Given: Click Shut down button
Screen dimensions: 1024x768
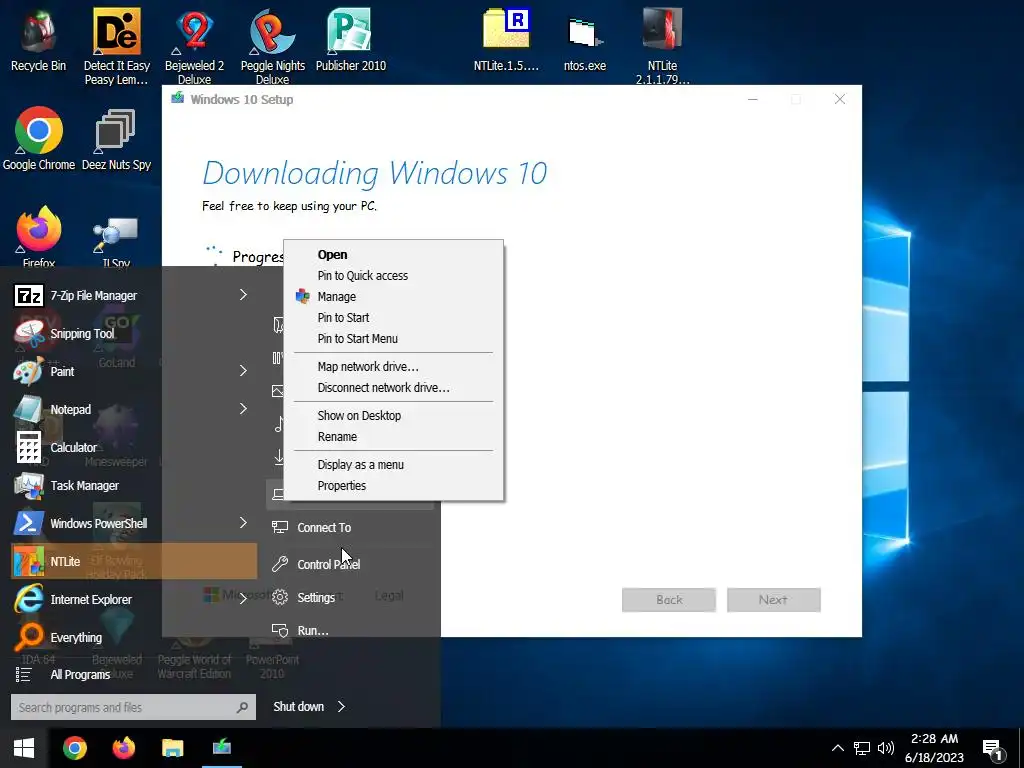Looking at the screenshot, I should [x=298, y=707].
